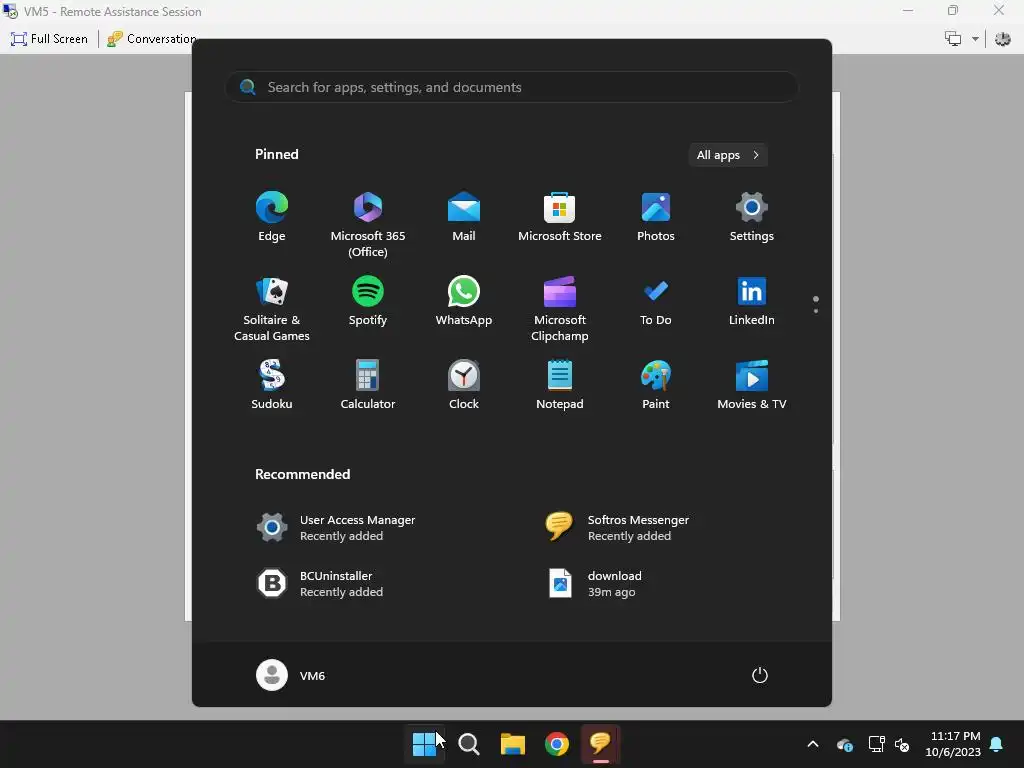Launch Calculator

tap(368, 385)
